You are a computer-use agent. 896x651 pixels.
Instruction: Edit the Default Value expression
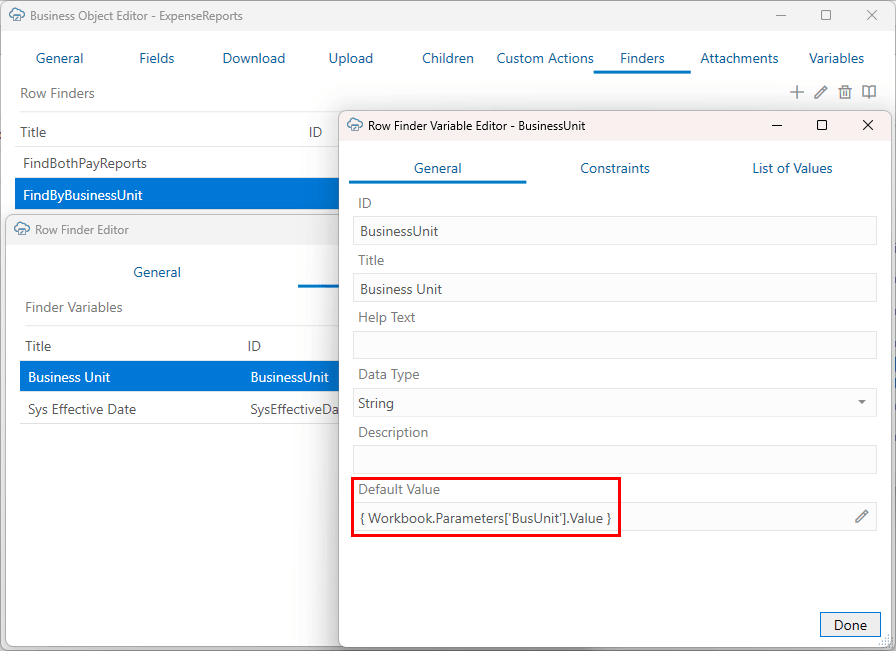tap(861, 516)
